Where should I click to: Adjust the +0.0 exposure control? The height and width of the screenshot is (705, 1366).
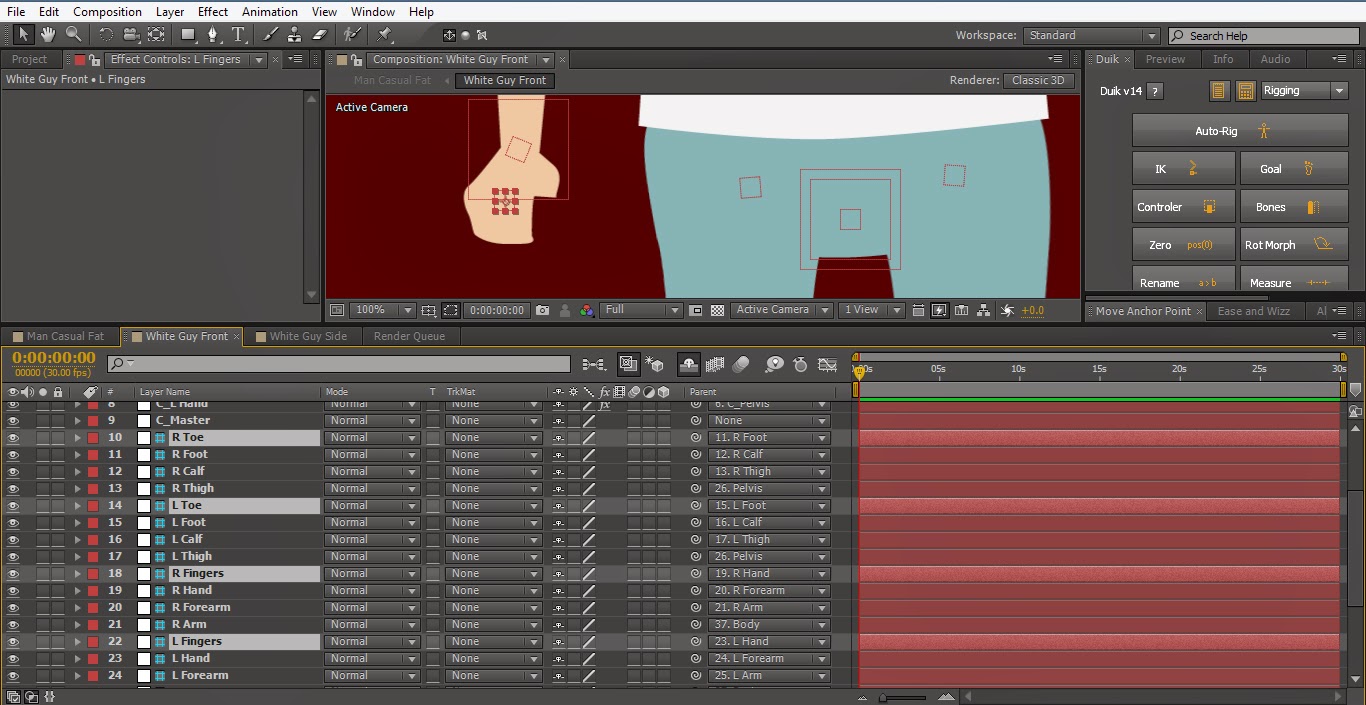click(x=1031, y=311)
